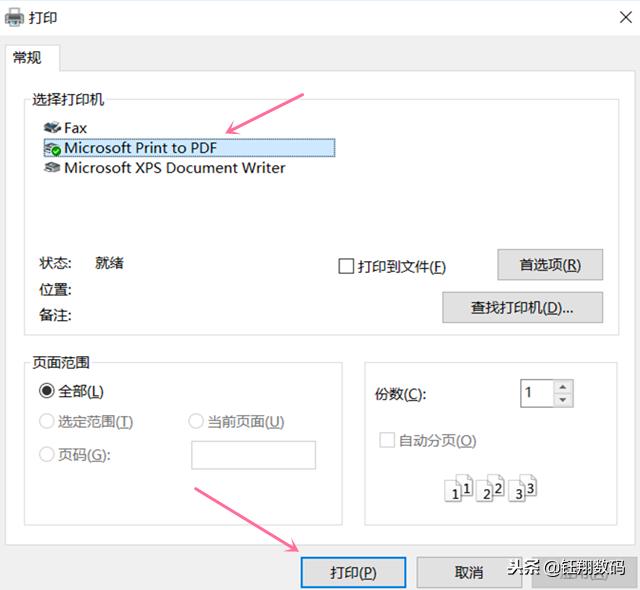Enable the 打印到文件(F) checkbox
This screenshot has width=640, height=590.
[x=346, y=266]
